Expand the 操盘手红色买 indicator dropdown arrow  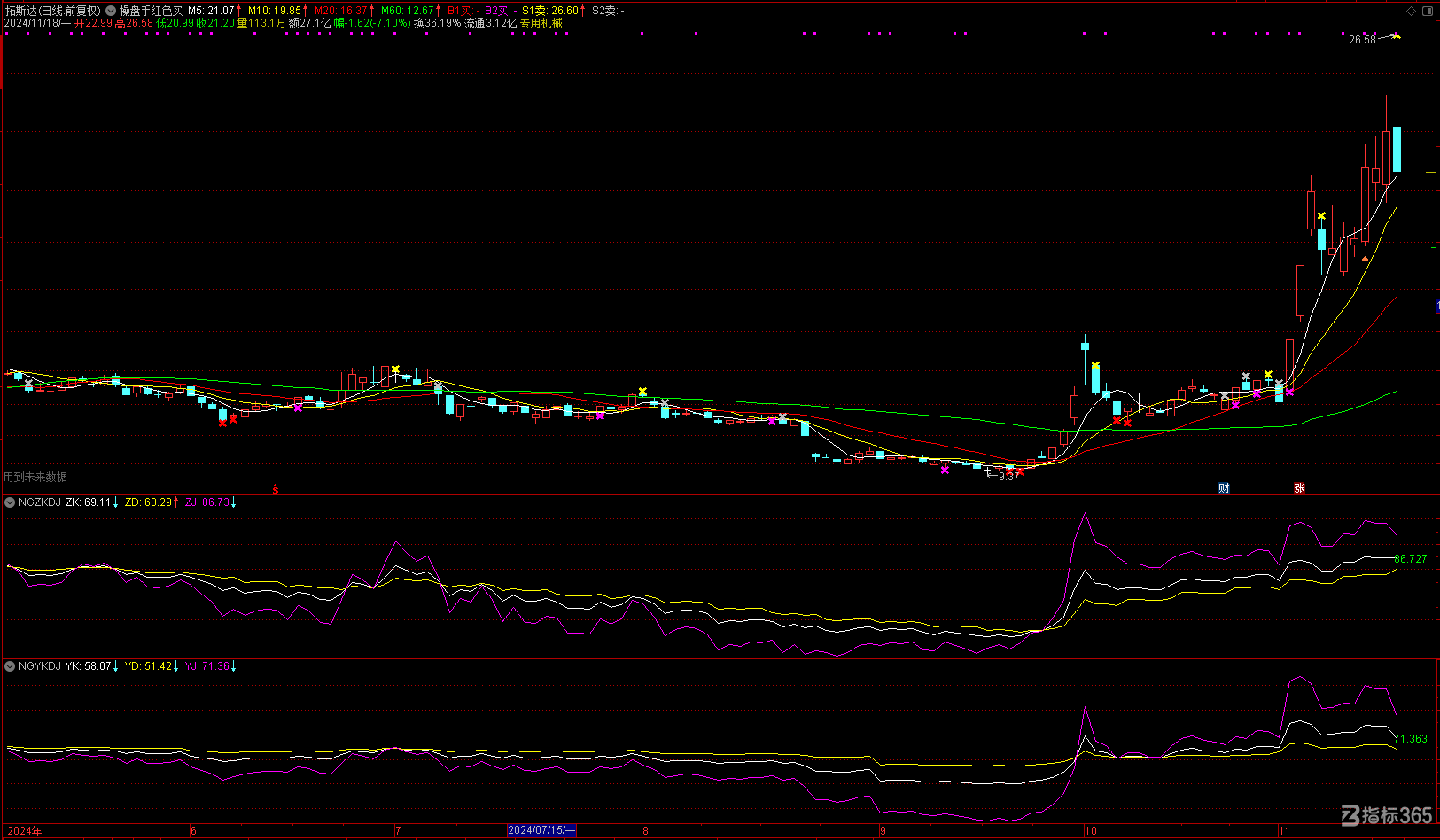(112, 11)
